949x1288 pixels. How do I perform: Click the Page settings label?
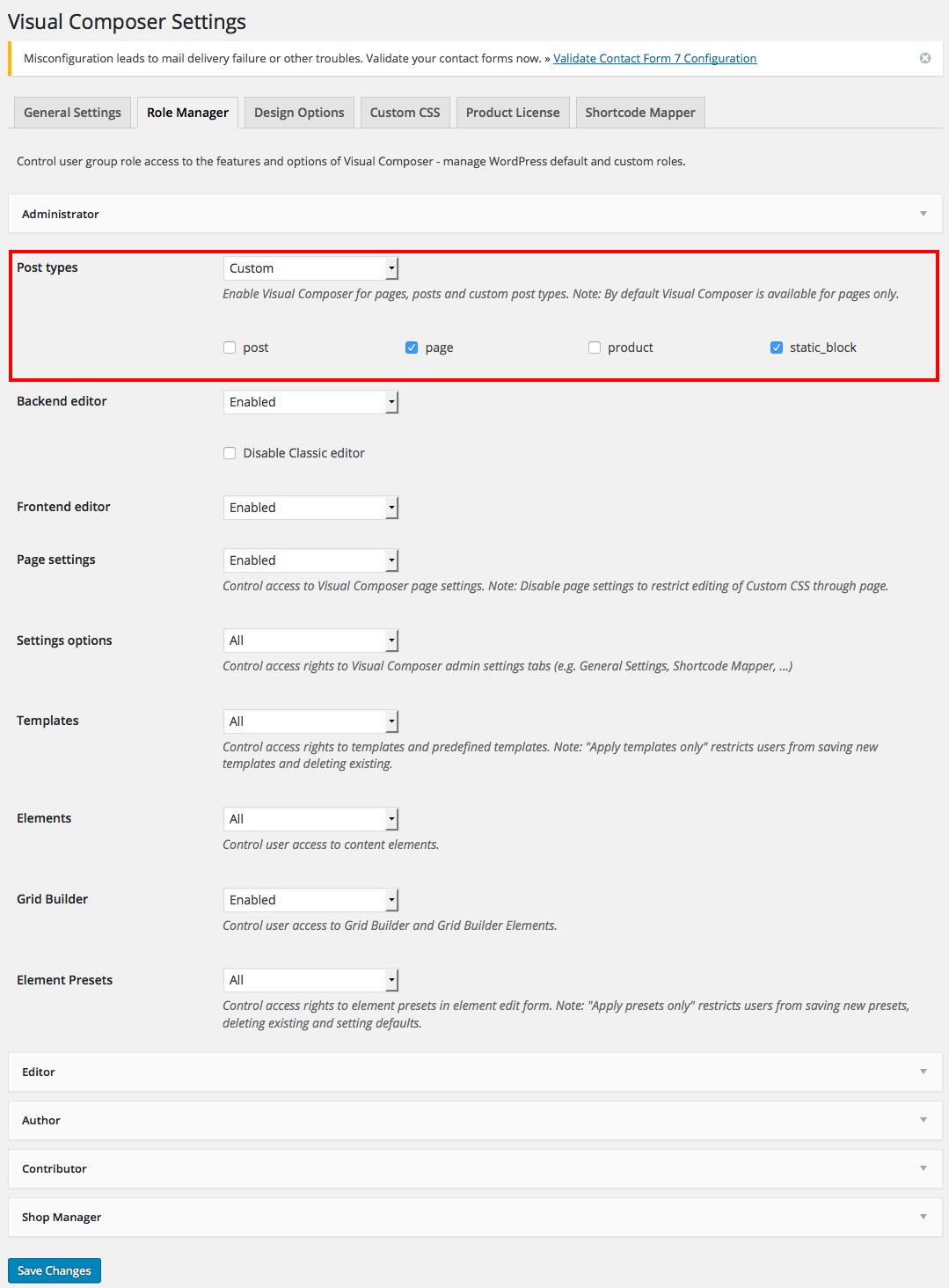pos(56,560)
